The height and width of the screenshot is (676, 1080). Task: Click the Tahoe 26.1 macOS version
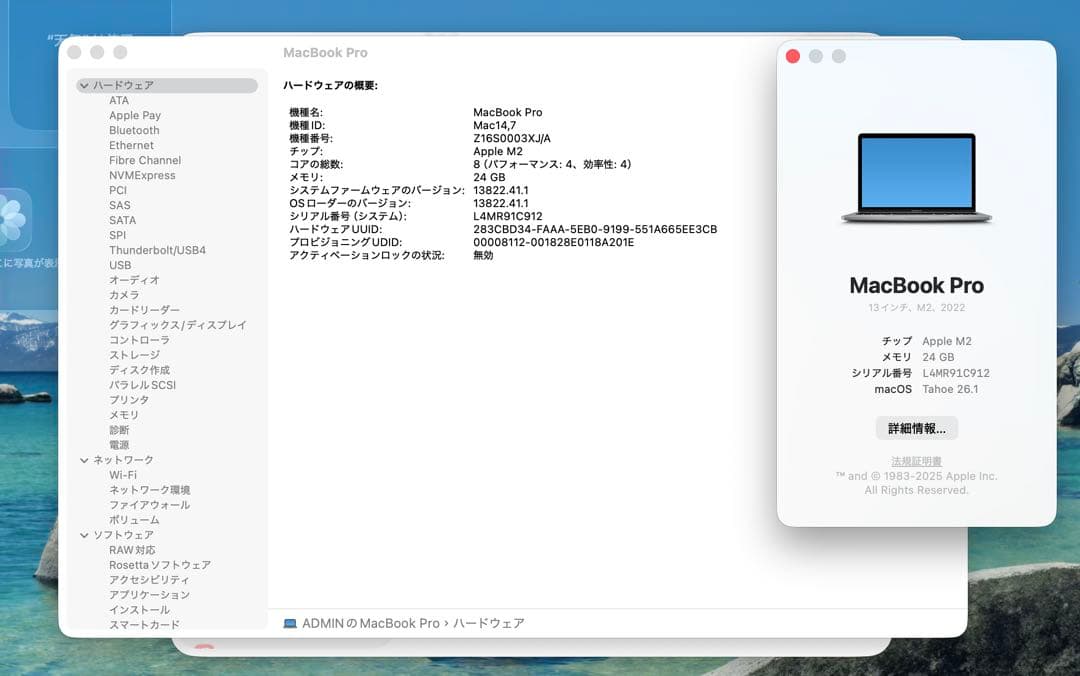point(951,389)
